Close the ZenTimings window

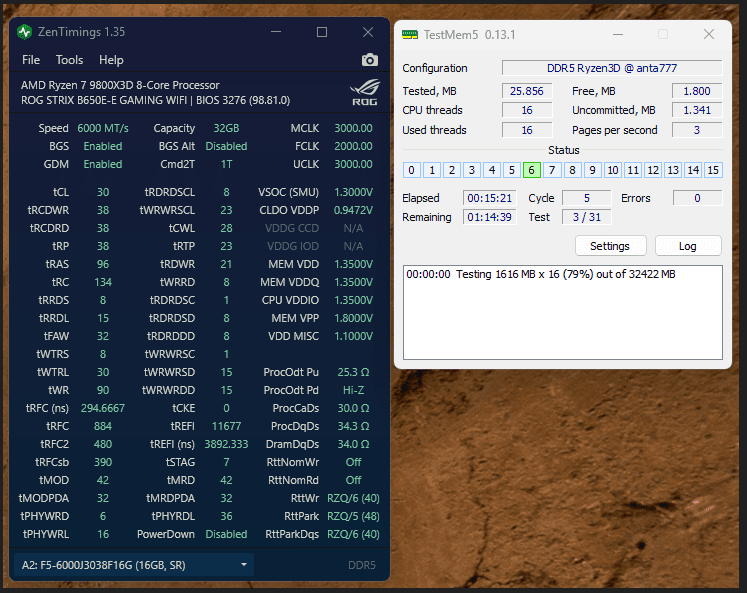(368, 32)
